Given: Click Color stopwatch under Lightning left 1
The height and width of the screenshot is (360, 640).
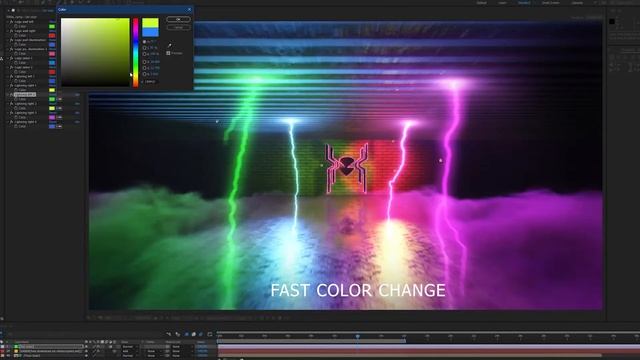Looking at the screenshot, I should pyautogui.click(x=16, y=81).
